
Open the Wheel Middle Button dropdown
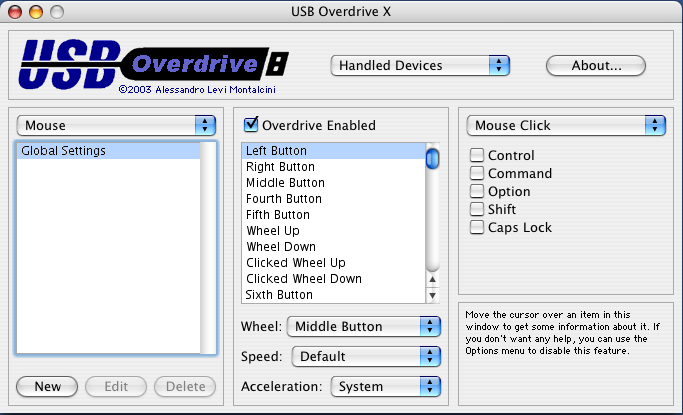point(364,327)
